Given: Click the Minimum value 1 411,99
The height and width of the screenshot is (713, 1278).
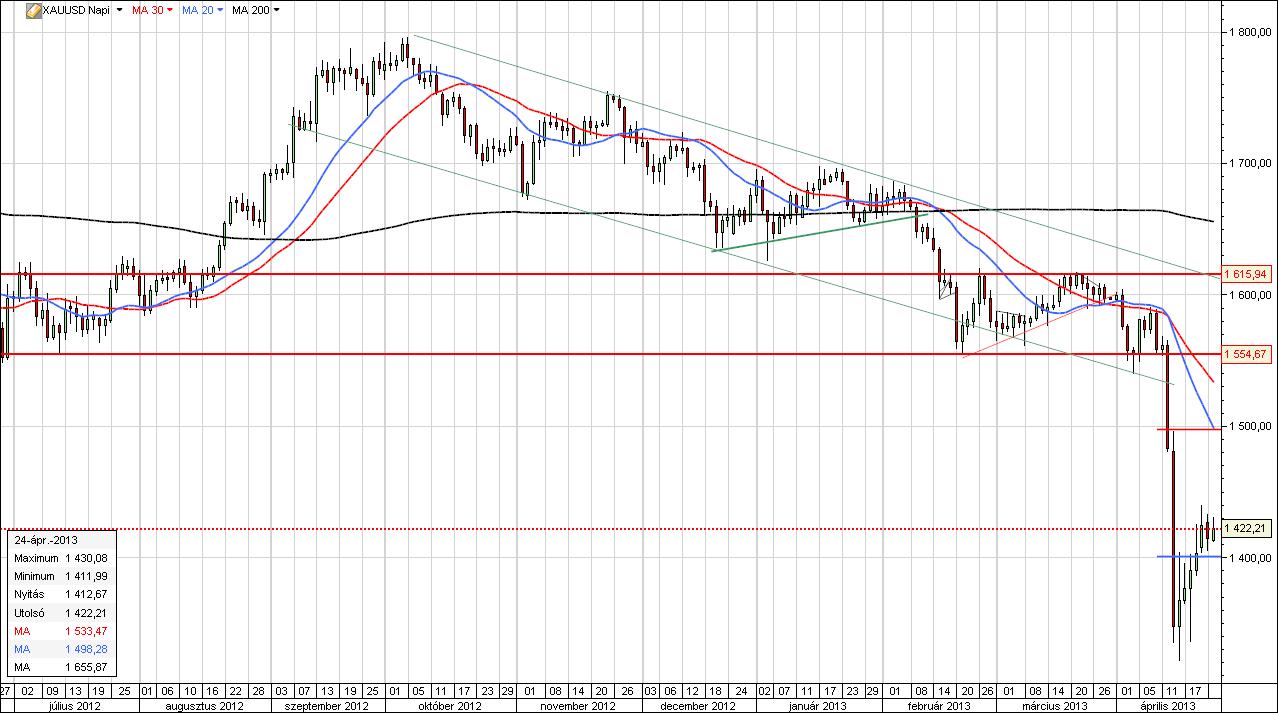Looking at the screenshot, I should [87, 576].
